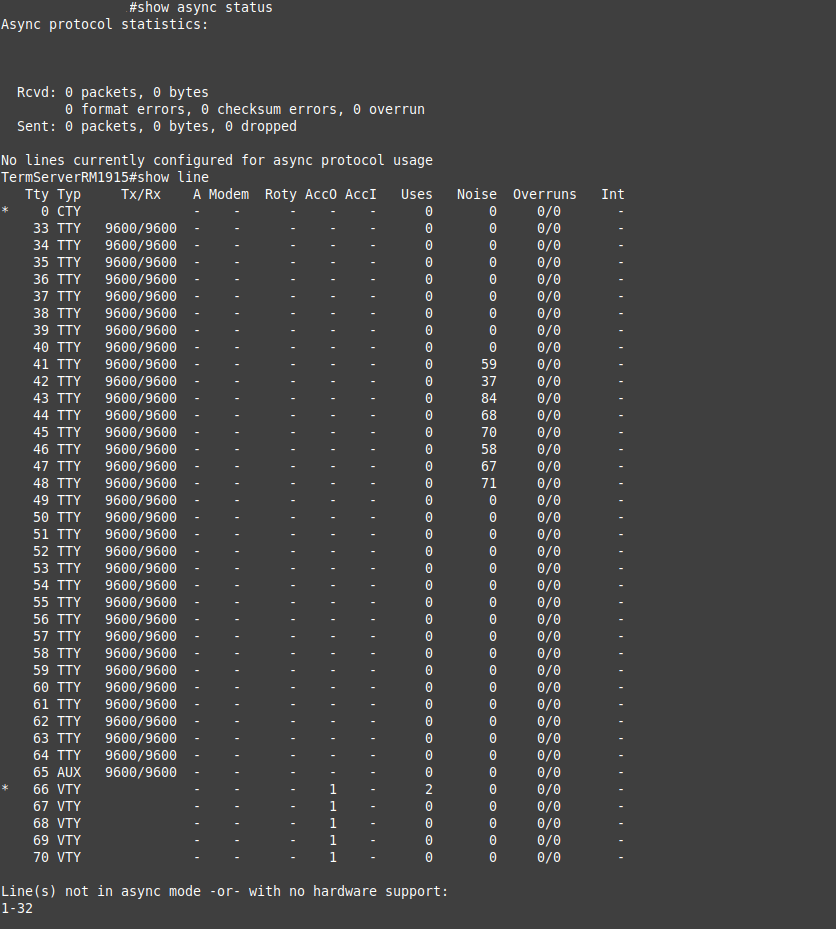Click noise value 37 for Tty 42
This screenshot has height=929, width=836.
(x=489, y=382)
